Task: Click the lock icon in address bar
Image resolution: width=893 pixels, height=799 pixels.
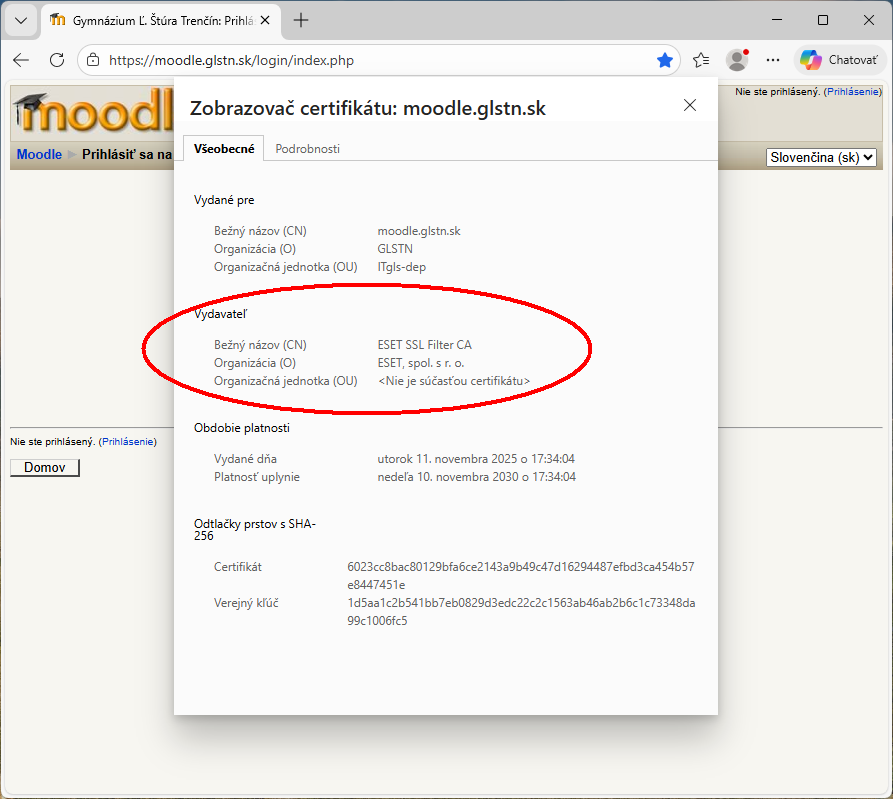Action: coord(93,60)
